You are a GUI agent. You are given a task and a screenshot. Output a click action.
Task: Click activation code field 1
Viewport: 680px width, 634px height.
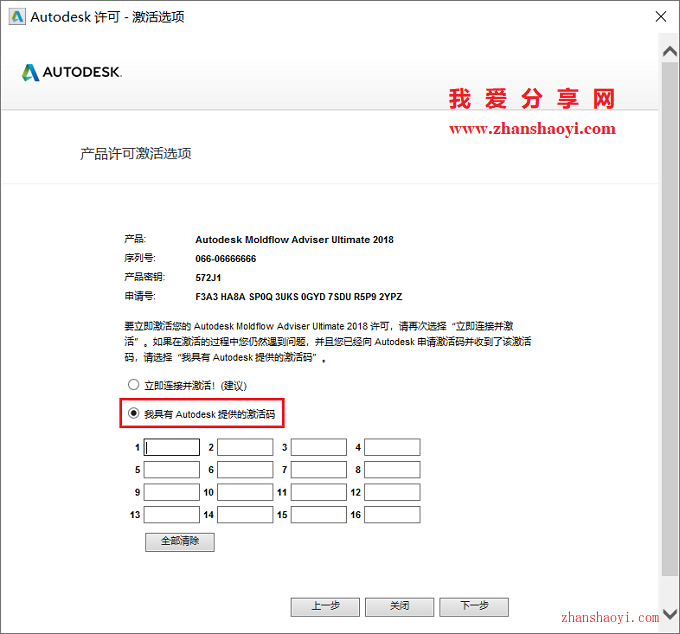[172, 447]
